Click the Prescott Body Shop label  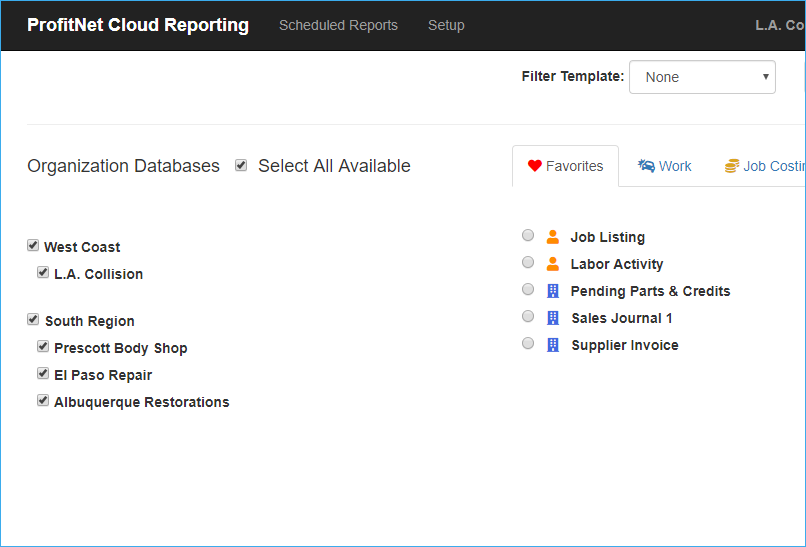click(120, 348)
